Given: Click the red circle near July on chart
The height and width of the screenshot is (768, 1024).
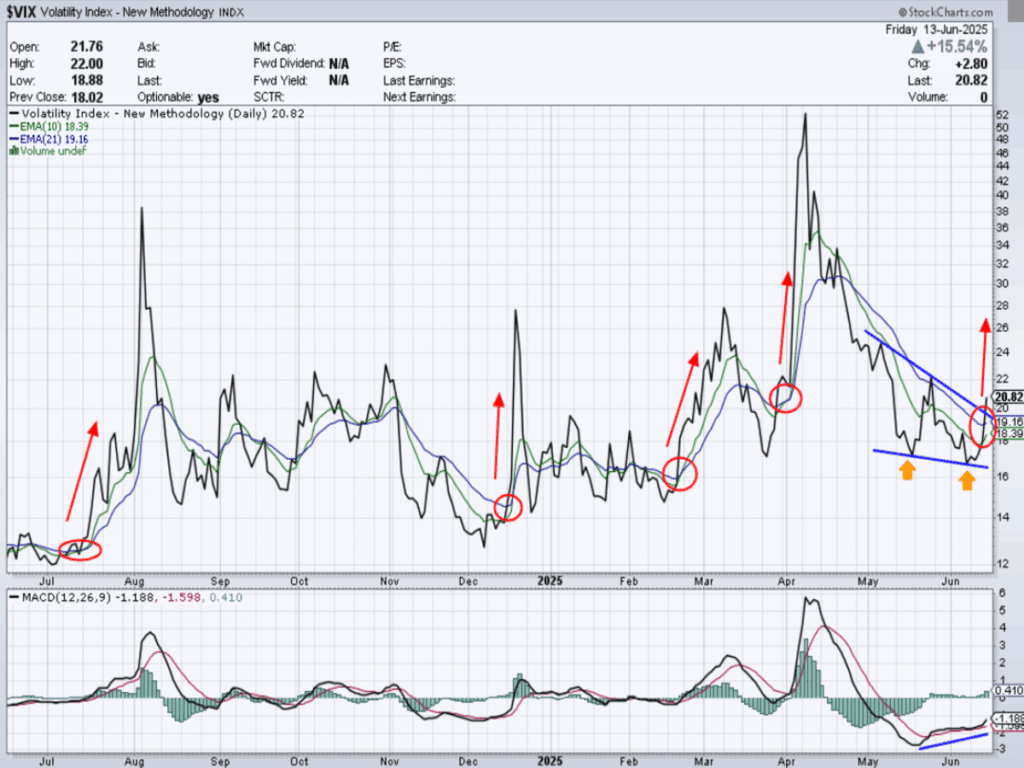Looking at the screenshot, I should [x=80, y=549].
